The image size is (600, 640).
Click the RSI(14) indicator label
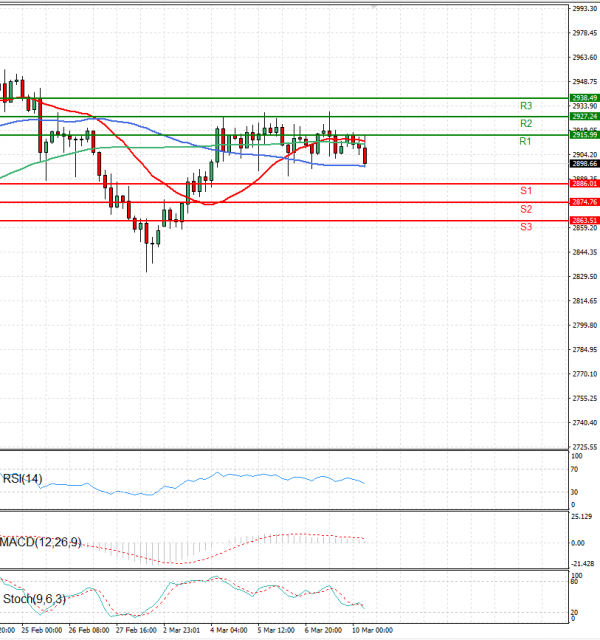click(x=24, y=479)
